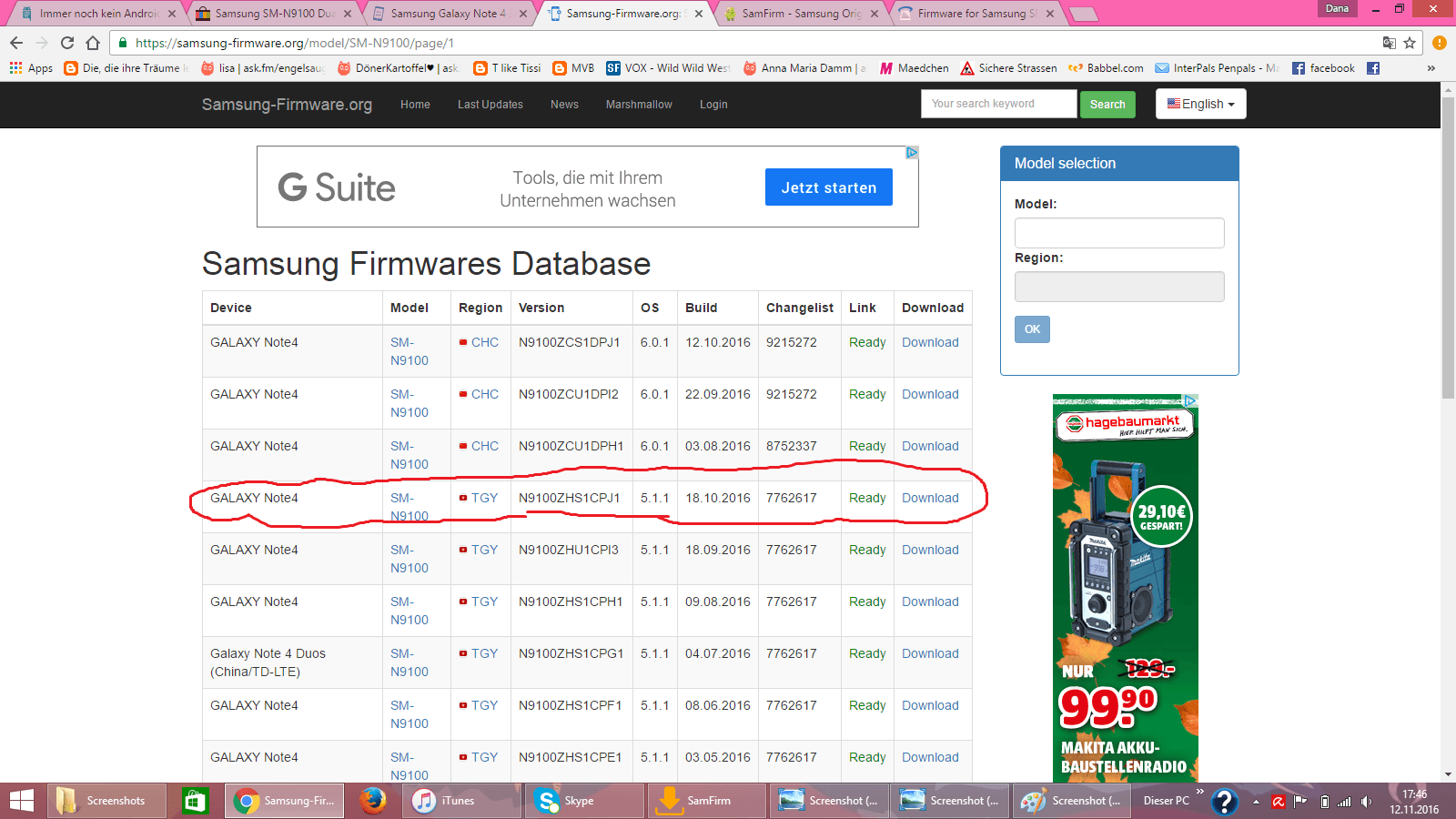This screenshot has width=1456, height=819.
Task: Open Firefox from the taskbar
Action: (x=372, y=801)
